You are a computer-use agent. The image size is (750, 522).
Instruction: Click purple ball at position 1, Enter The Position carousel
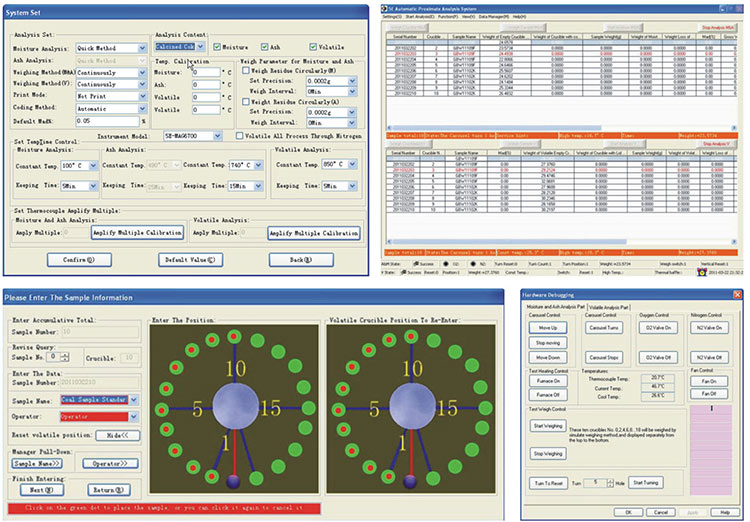click(x=234, y=481)
